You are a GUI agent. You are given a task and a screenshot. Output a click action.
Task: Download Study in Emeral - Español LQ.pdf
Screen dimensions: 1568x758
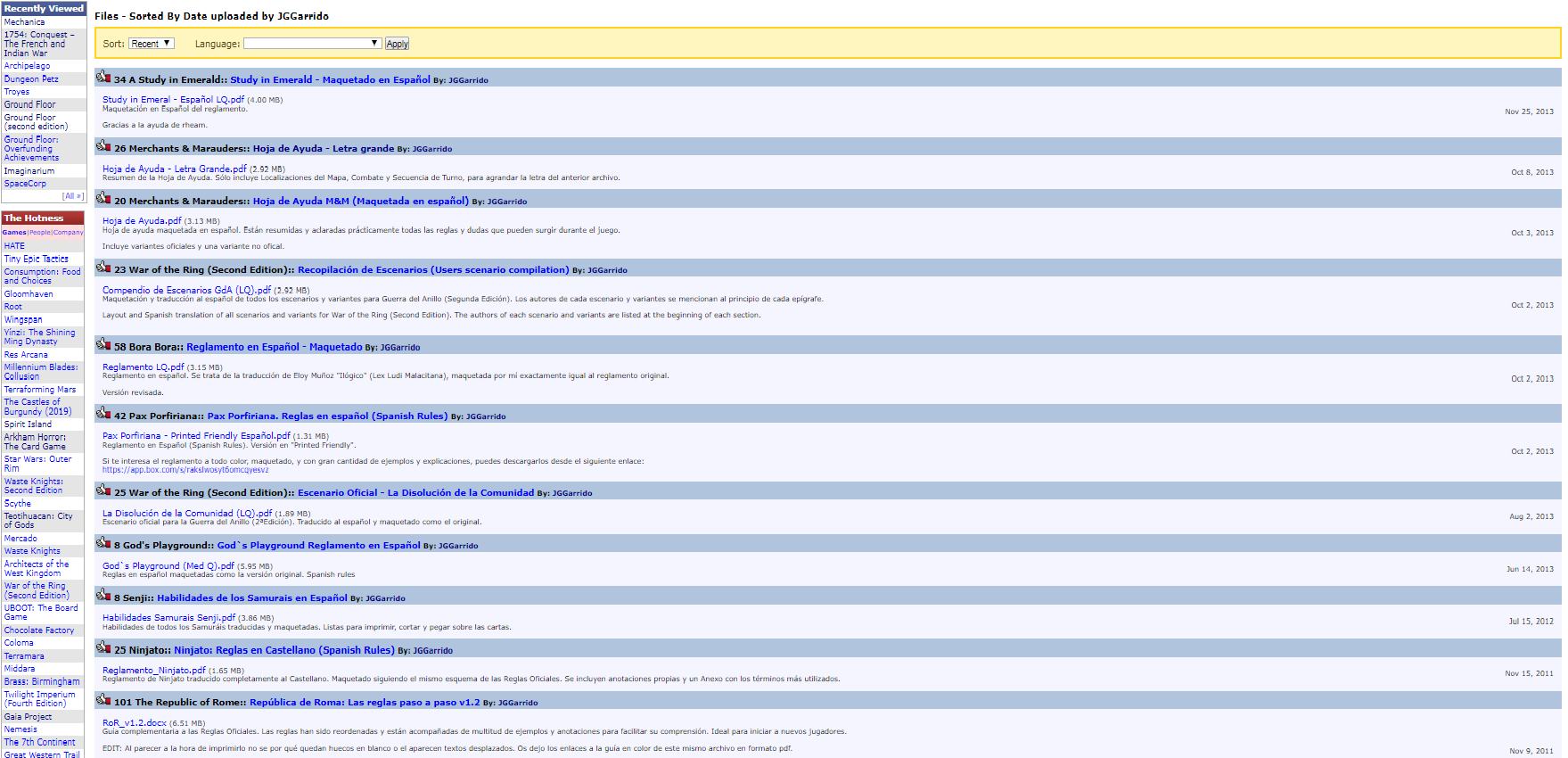coord(173,100)
